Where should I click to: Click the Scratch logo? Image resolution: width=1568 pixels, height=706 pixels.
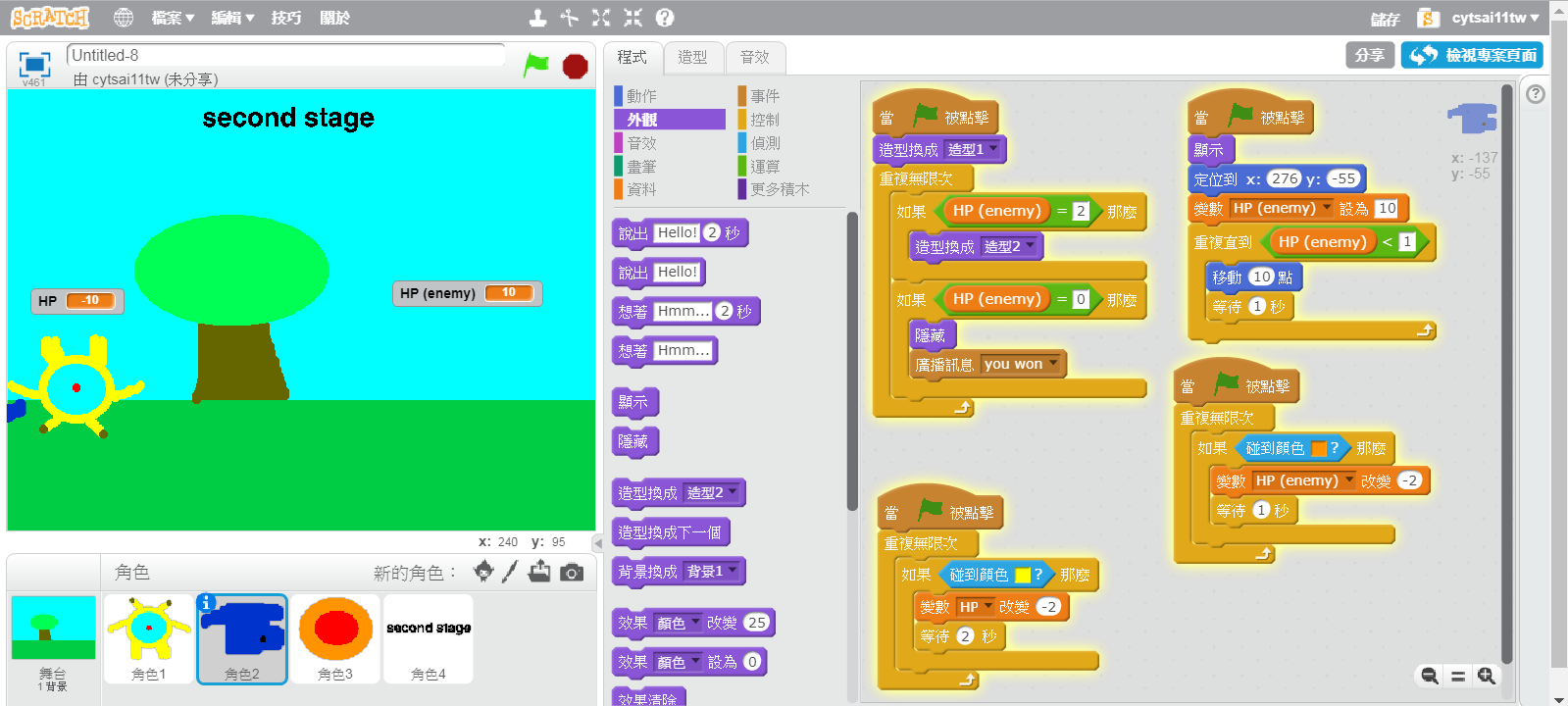(x=50, y=18)
